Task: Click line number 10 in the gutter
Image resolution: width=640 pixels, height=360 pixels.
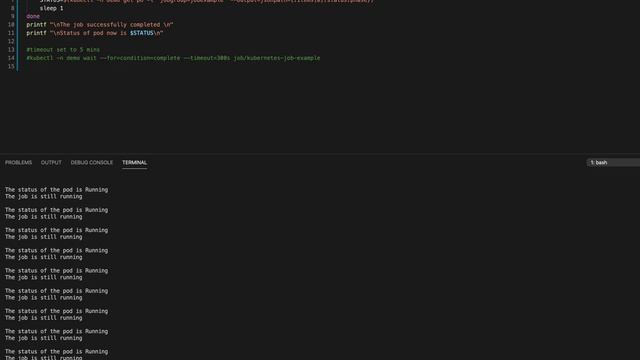Action: pos(11,24)
